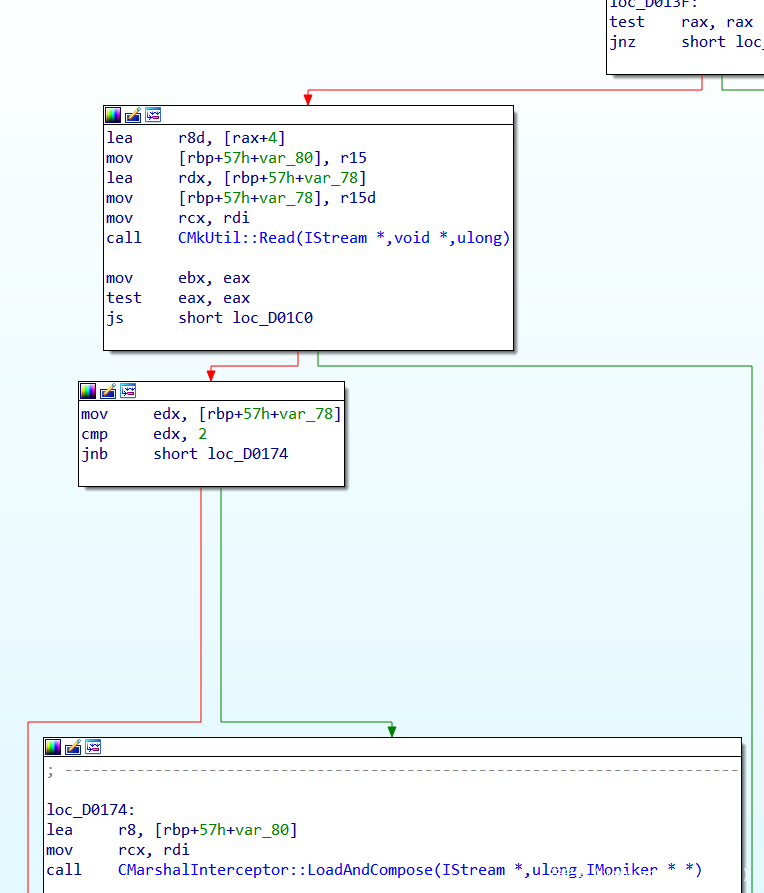Click the color icon on the loc_D0174 block header
764x893 pixels.
53,747
